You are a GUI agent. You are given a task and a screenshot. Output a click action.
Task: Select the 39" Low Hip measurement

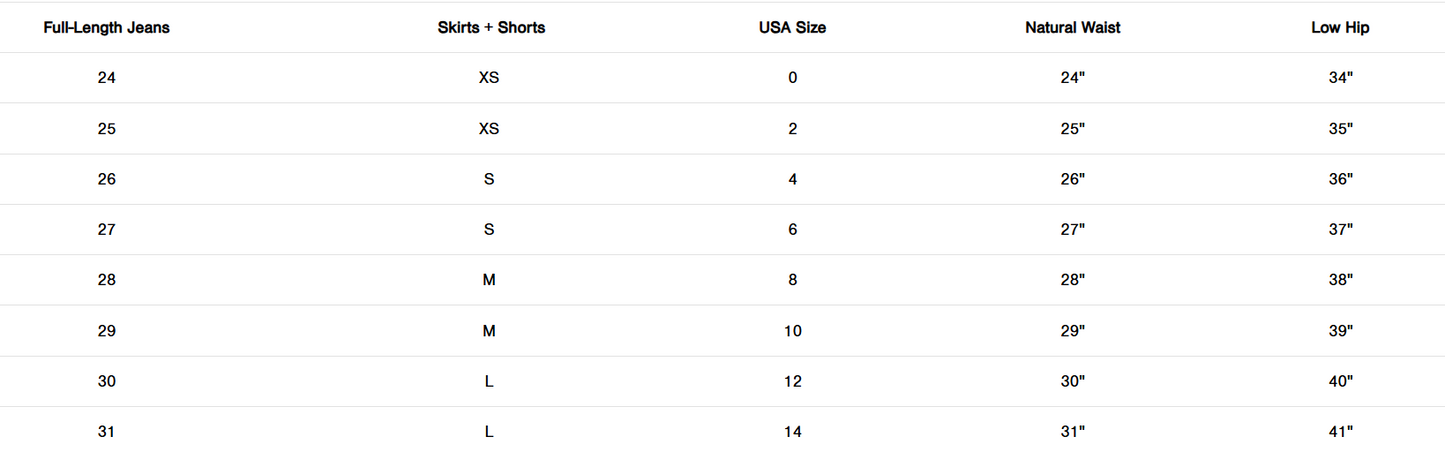click(1340, 331)
